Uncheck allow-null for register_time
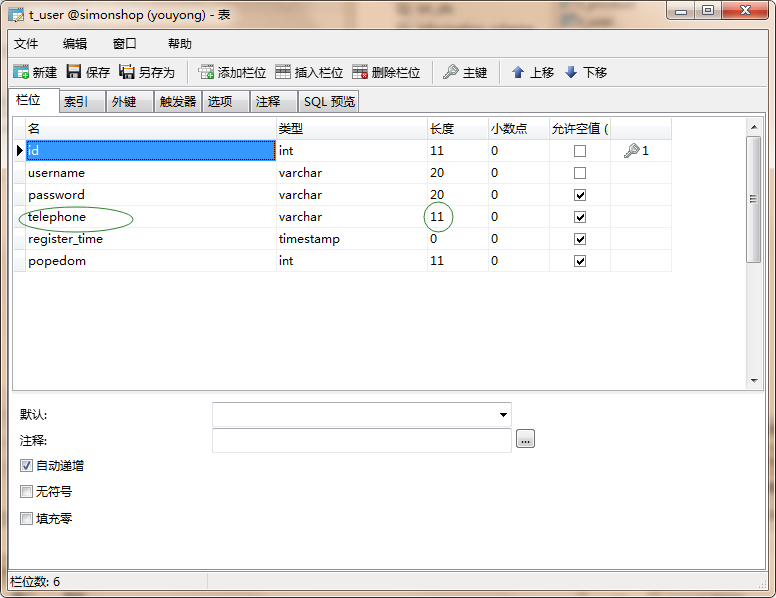The image size is (776, 598). point(580,239)
